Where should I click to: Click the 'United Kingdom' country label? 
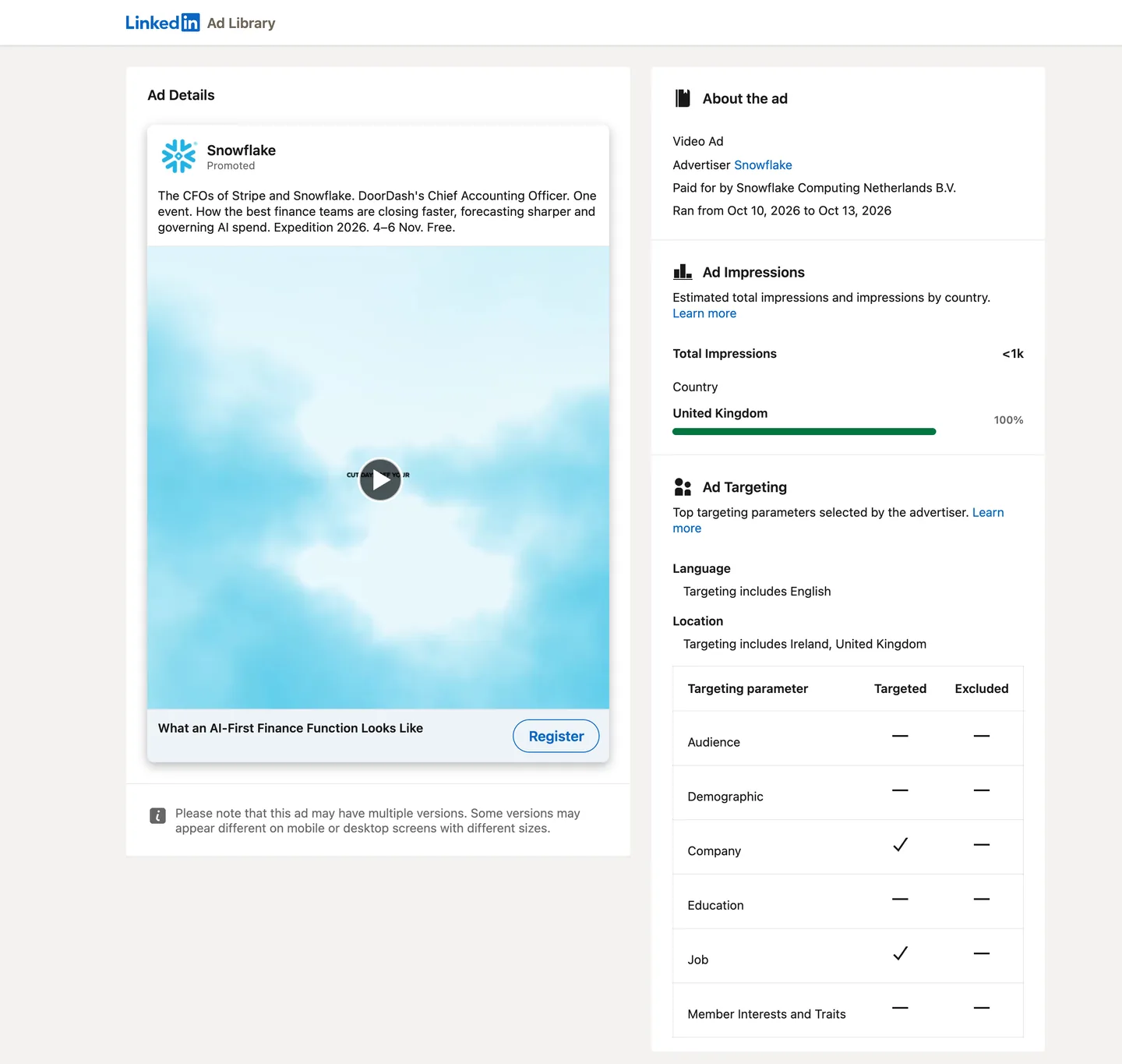(x=720, y=413)
